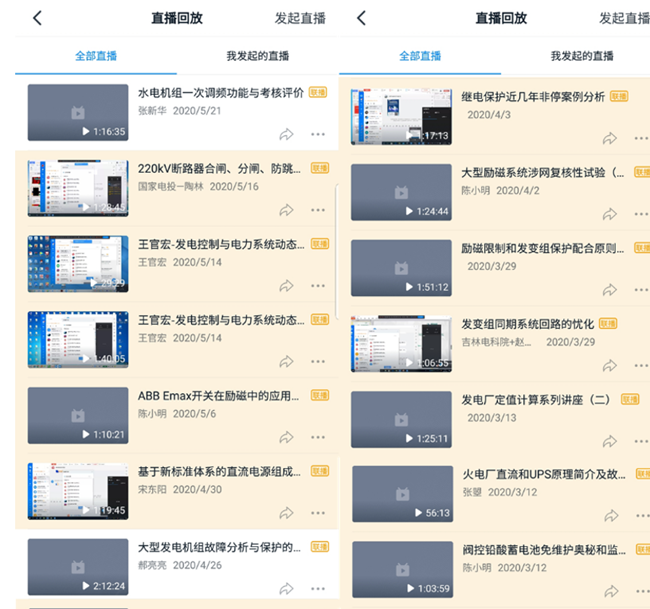Play the 1:16:35 水电机组一次调频 video thumbnail
The width and height of the screenshot is (650, 609).
click(78, 112)
